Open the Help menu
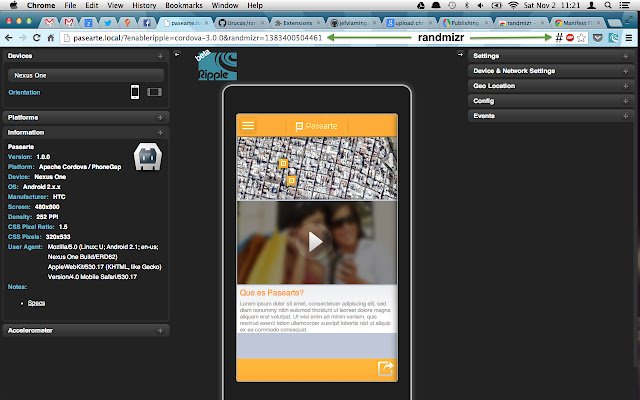The height and width of the screenshot is (400, 640). pyautogui.click(x=255, y=5)
